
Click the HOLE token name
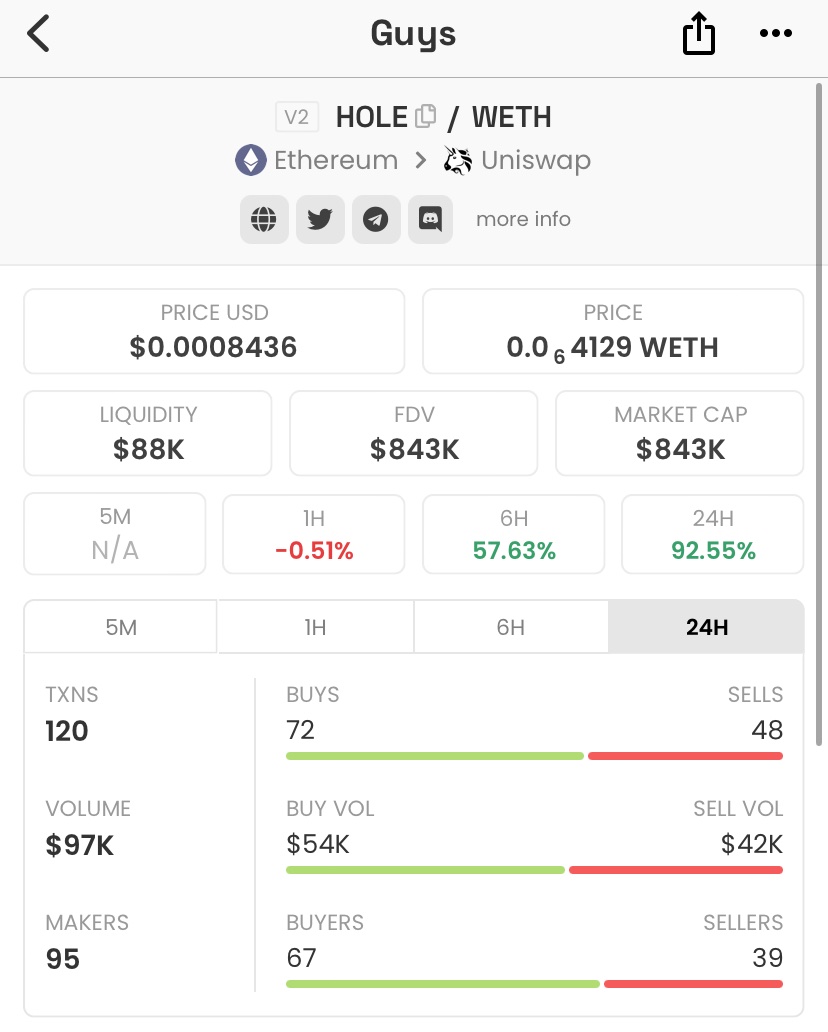(x=372, y=117)
